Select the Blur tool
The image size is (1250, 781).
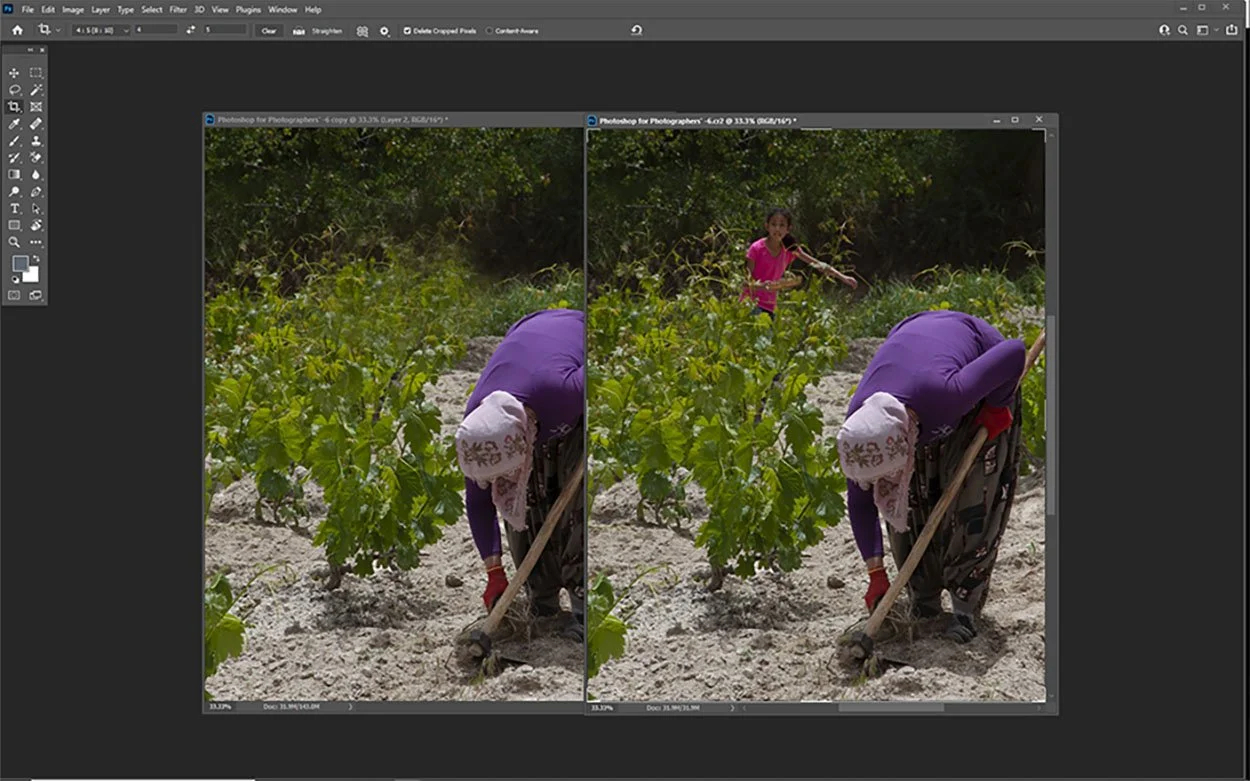pyautogui.click(x=36, y=174)
